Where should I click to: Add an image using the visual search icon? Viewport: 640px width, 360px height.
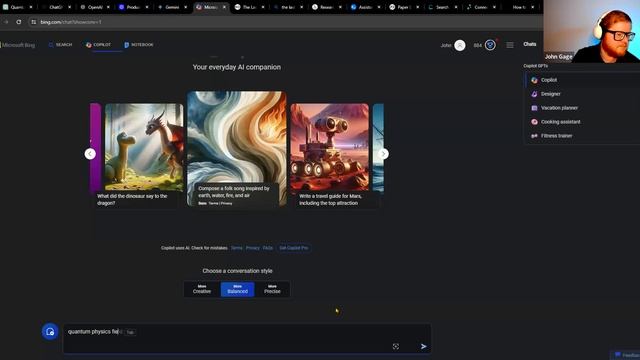(396, 346)
